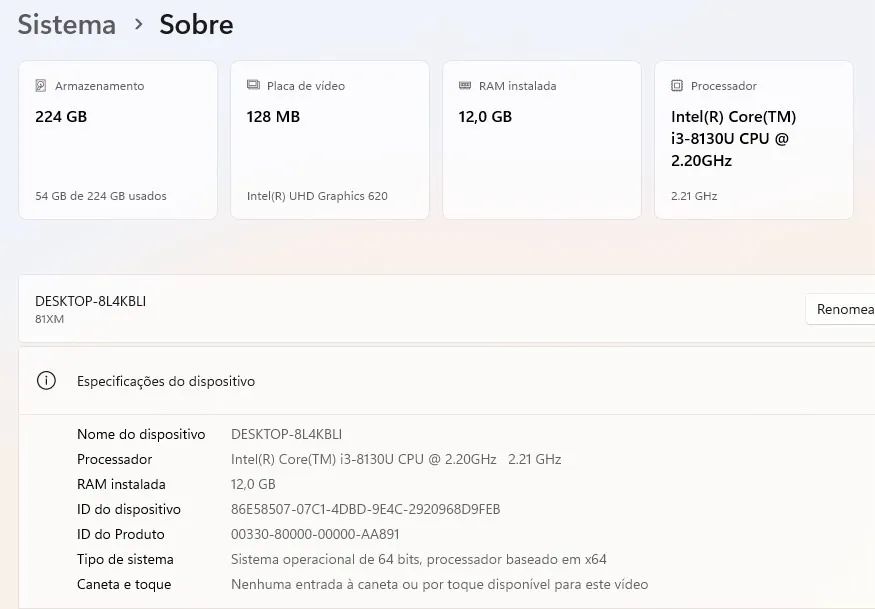The height and width of the screenshot is (609, 875).
Task: Click the breadcrumb chevron between Sistema and Sobre
Action: pyautogui.click(x=139, y=25)
